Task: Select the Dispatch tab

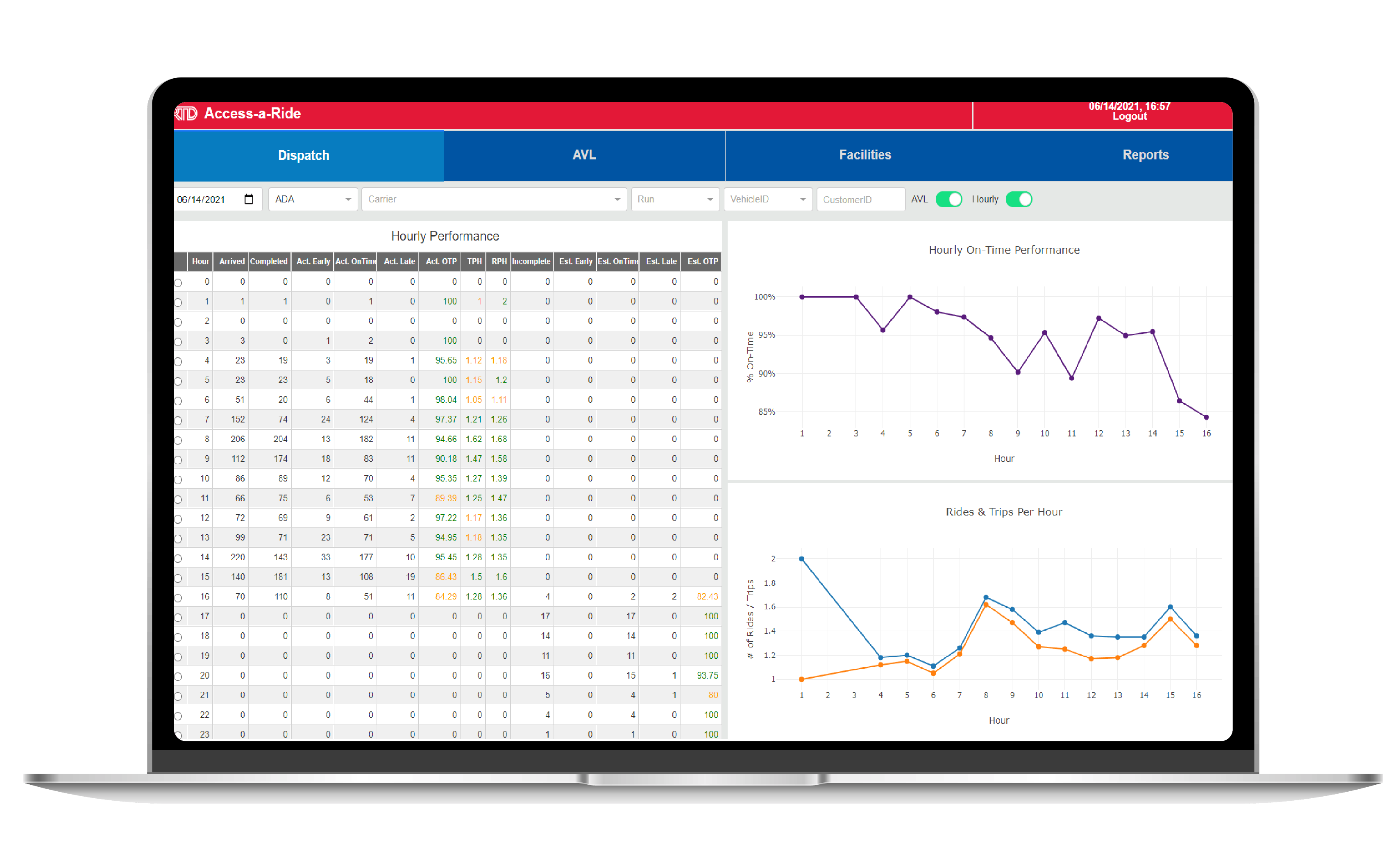Action: pos(304,154)
